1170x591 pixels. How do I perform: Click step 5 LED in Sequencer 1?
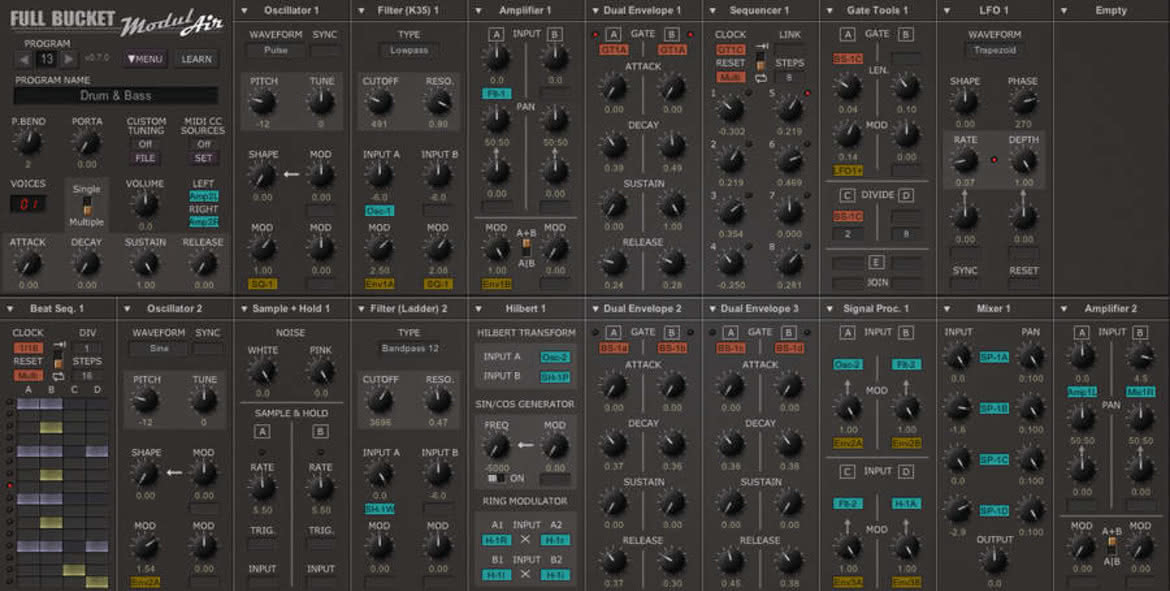pos(807,94)
